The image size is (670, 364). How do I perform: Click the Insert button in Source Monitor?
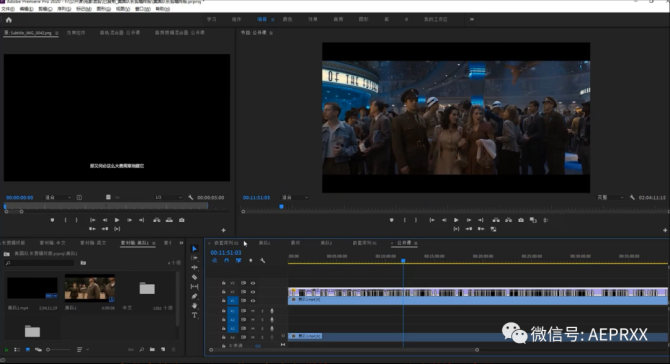(157, 220)
